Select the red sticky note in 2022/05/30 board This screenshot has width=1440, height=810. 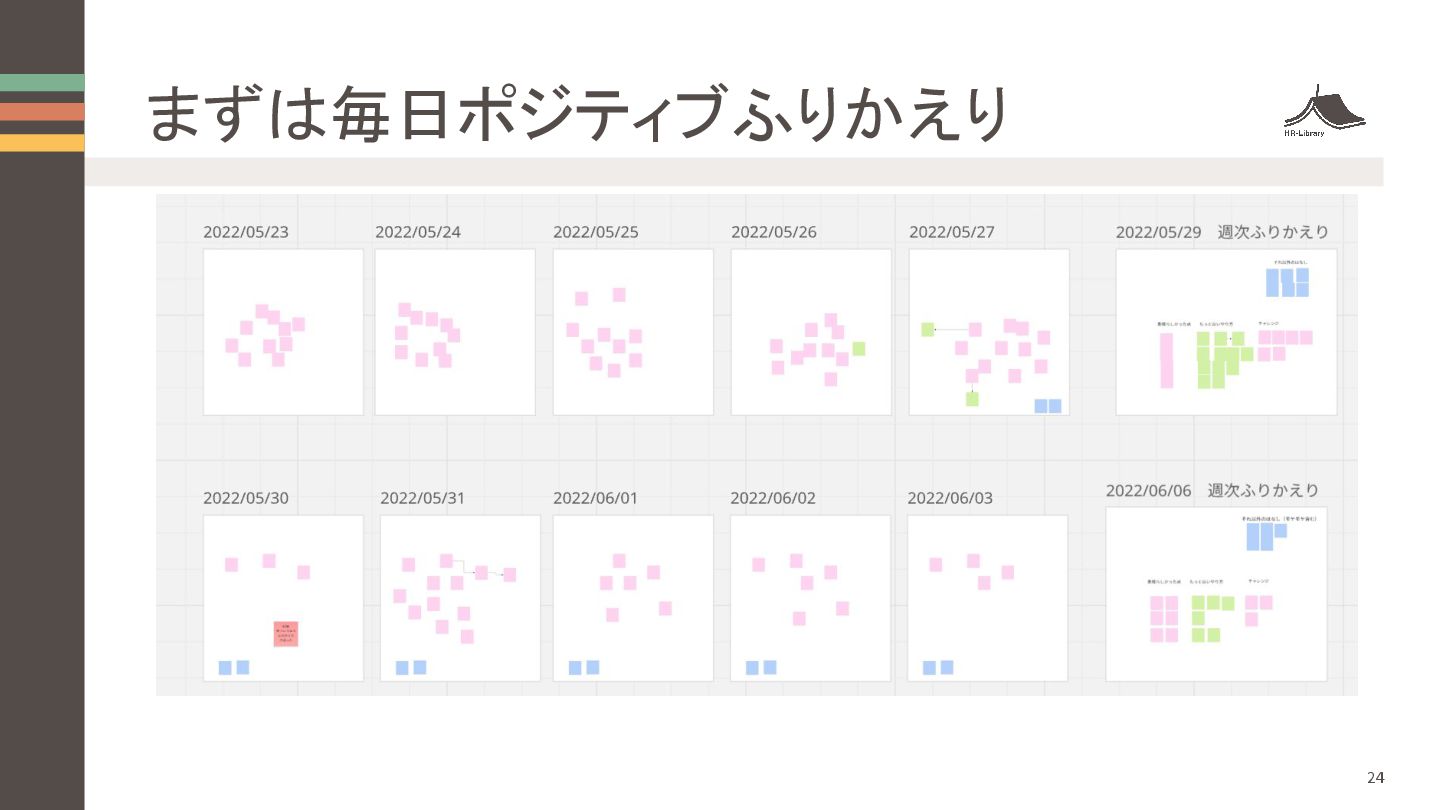coord(286,634)
